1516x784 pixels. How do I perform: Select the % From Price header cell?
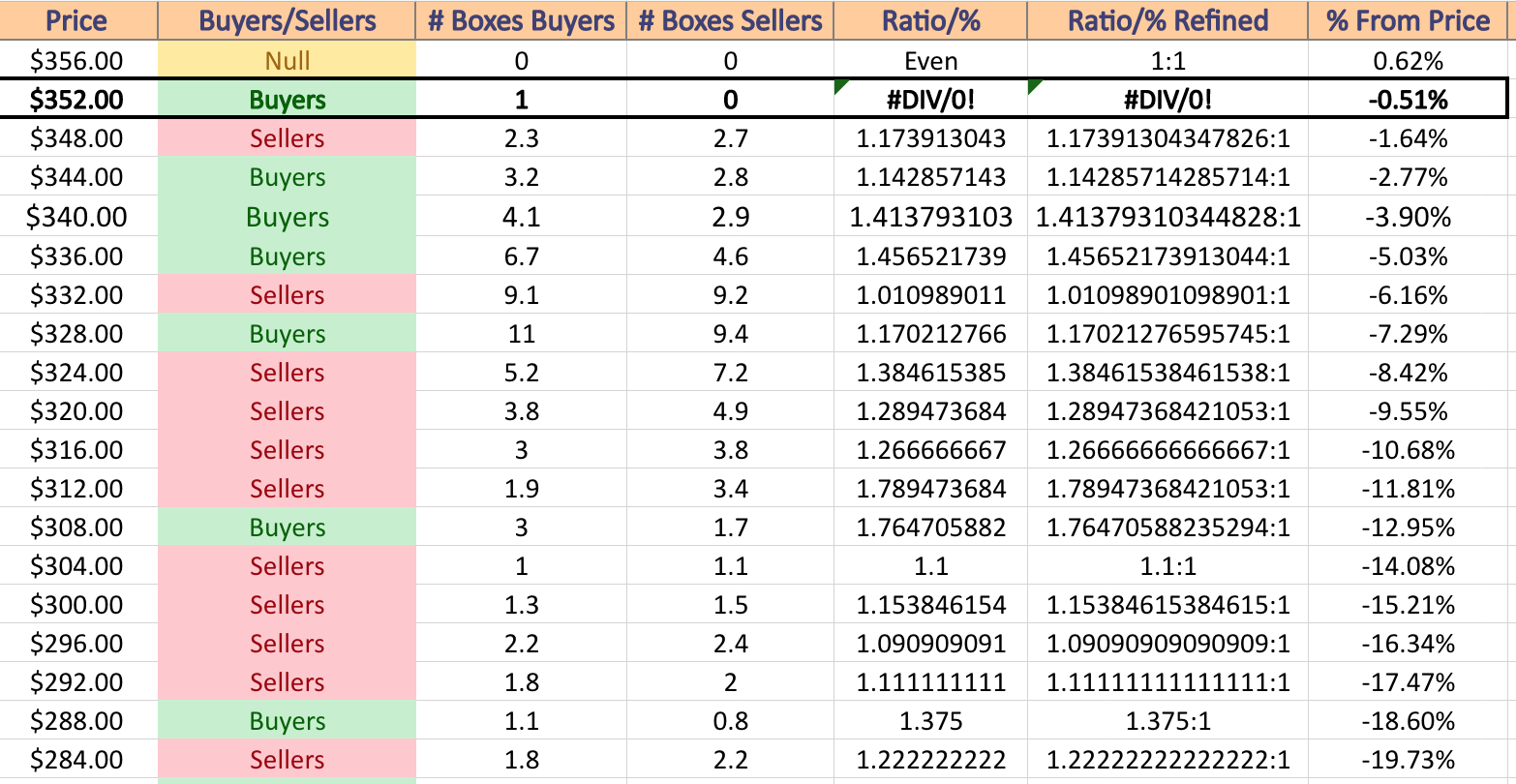[x=1409, y=20]
